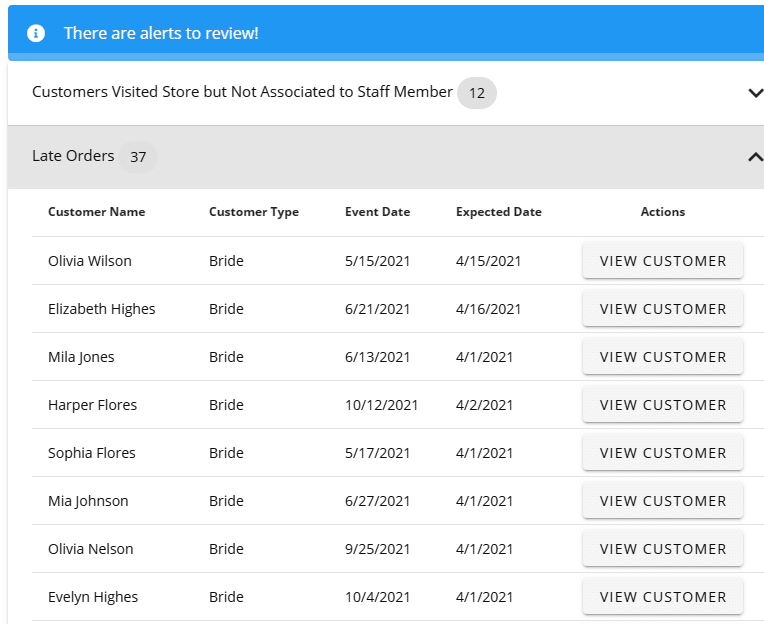Collapse the Late Orders section chevron
Image resolution: width=764 pixels, height=624 pixels.
coord(755,157)
